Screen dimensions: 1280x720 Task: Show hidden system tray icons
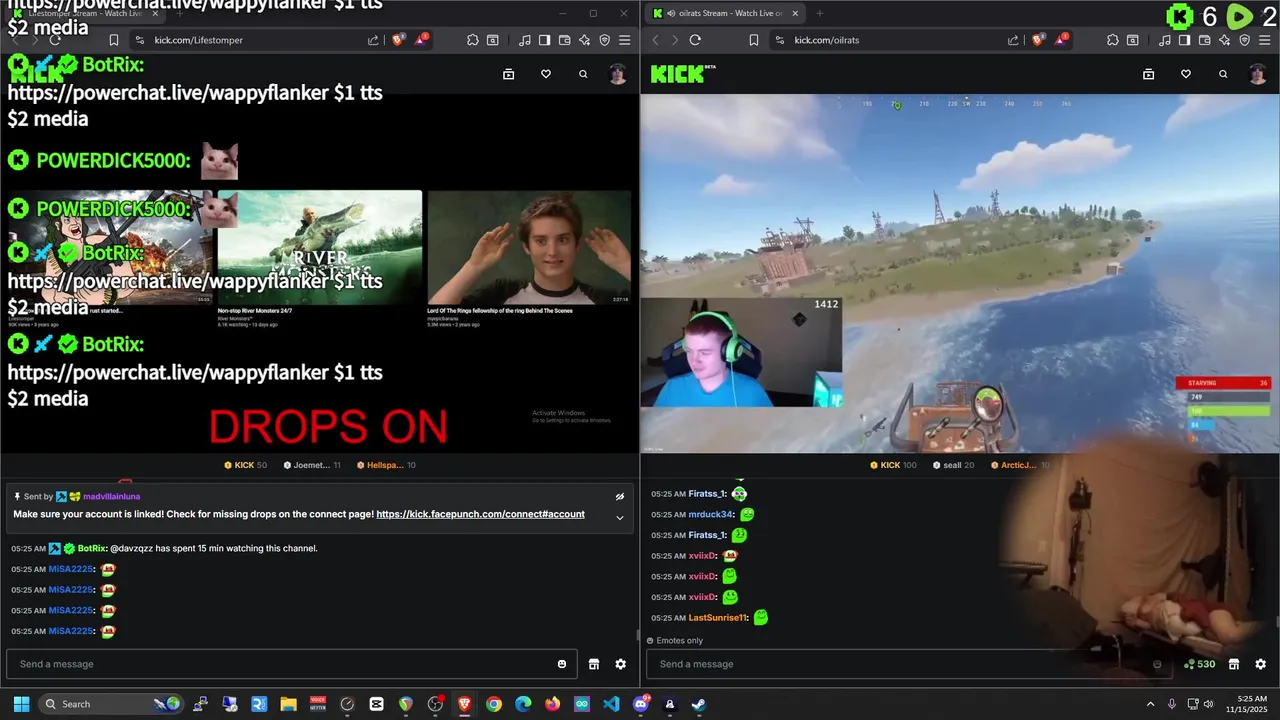(1150, 704)
